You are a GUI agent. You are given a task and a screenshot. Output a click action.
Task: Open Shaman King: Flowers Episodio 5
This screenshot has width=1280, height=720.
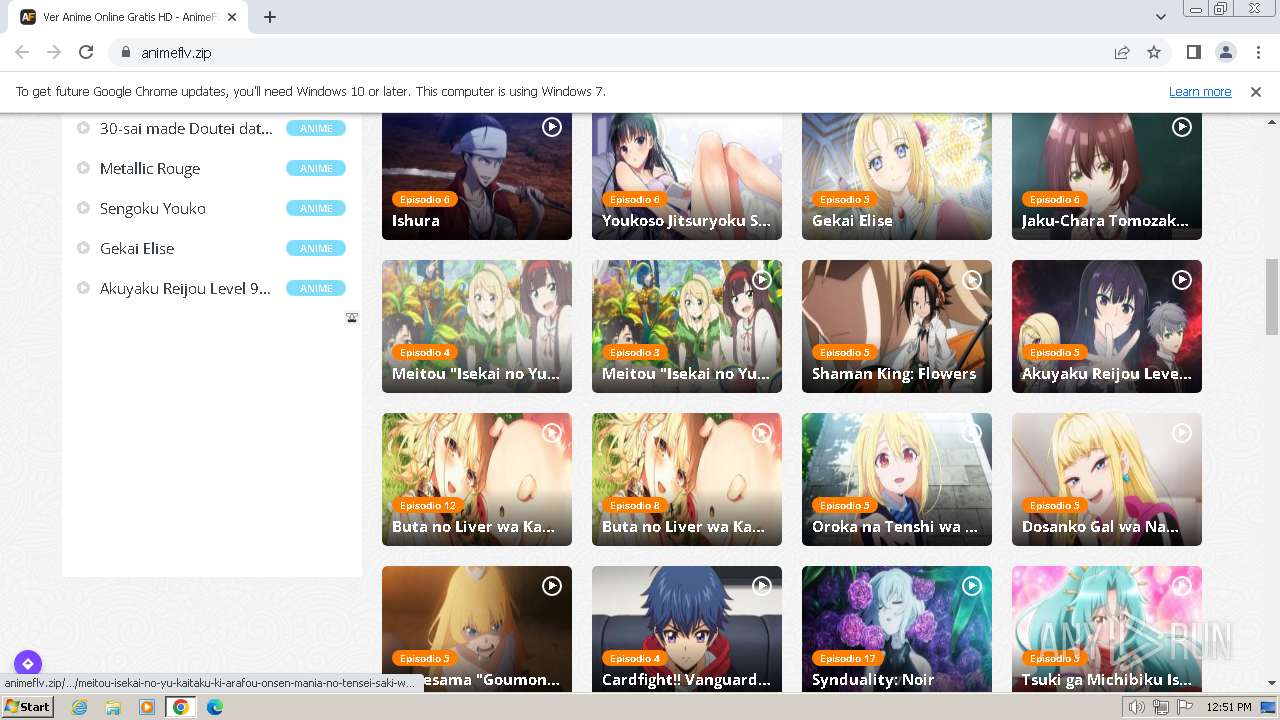coord(897,326)
